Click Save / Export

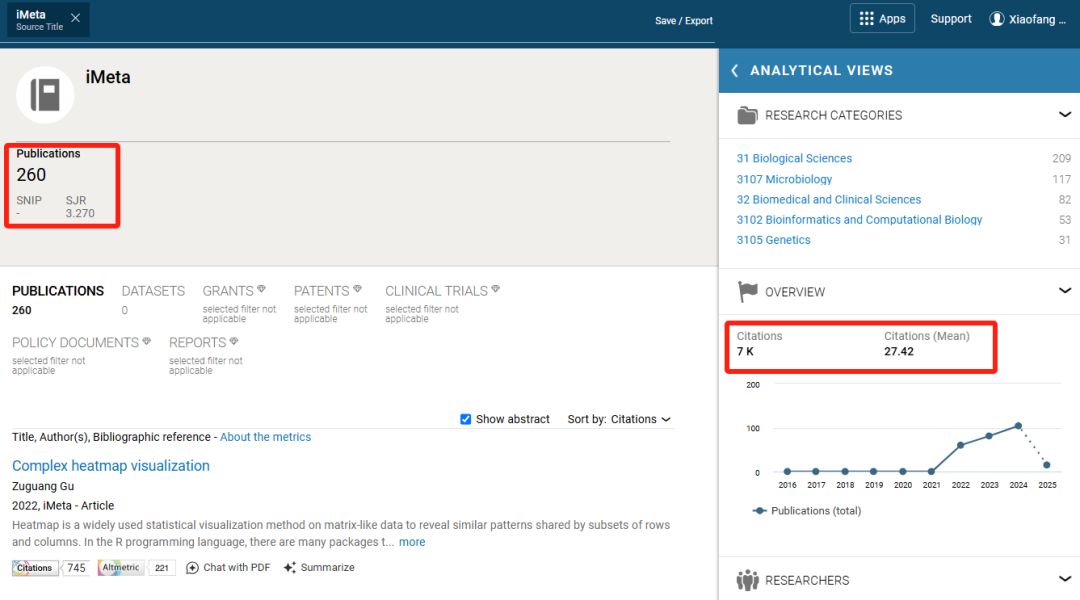[x=683, y=21]
